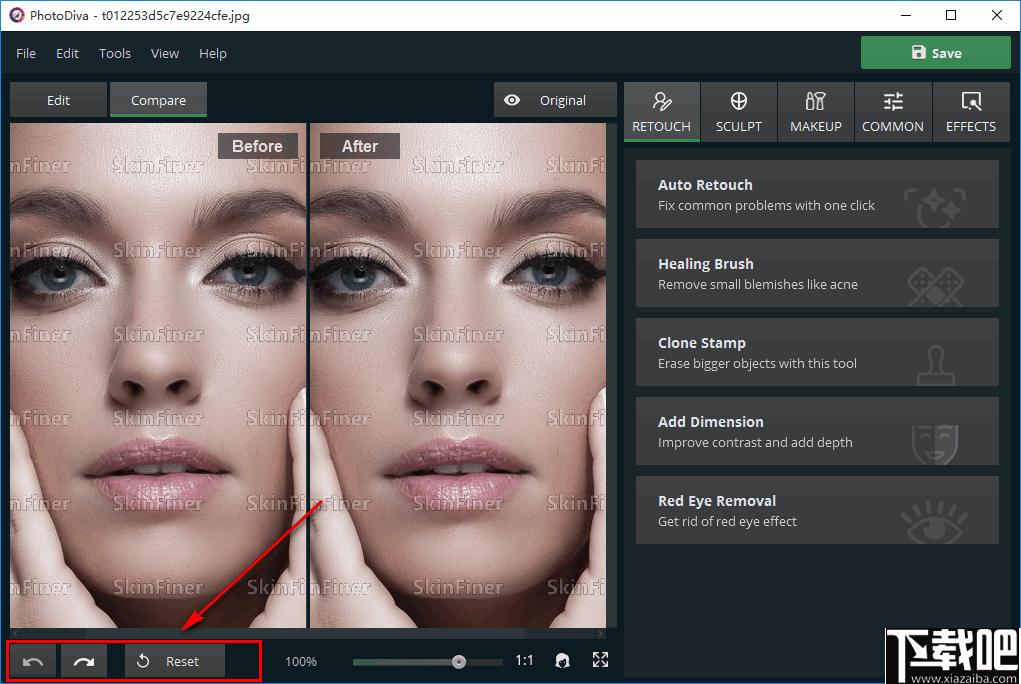Click the zoom slider handle
1021x684 pixels.
(x=459, y=662)
